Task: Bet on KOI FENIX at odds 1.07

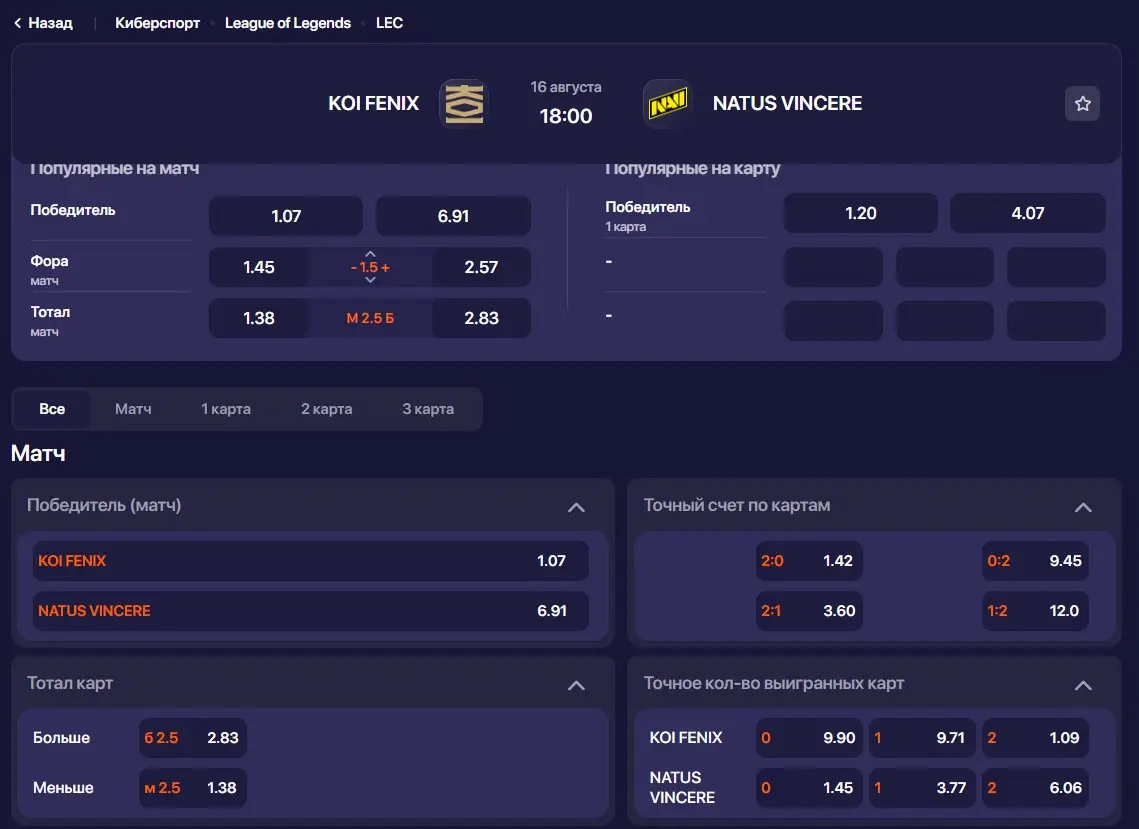Action: click(x=310, y=561)
